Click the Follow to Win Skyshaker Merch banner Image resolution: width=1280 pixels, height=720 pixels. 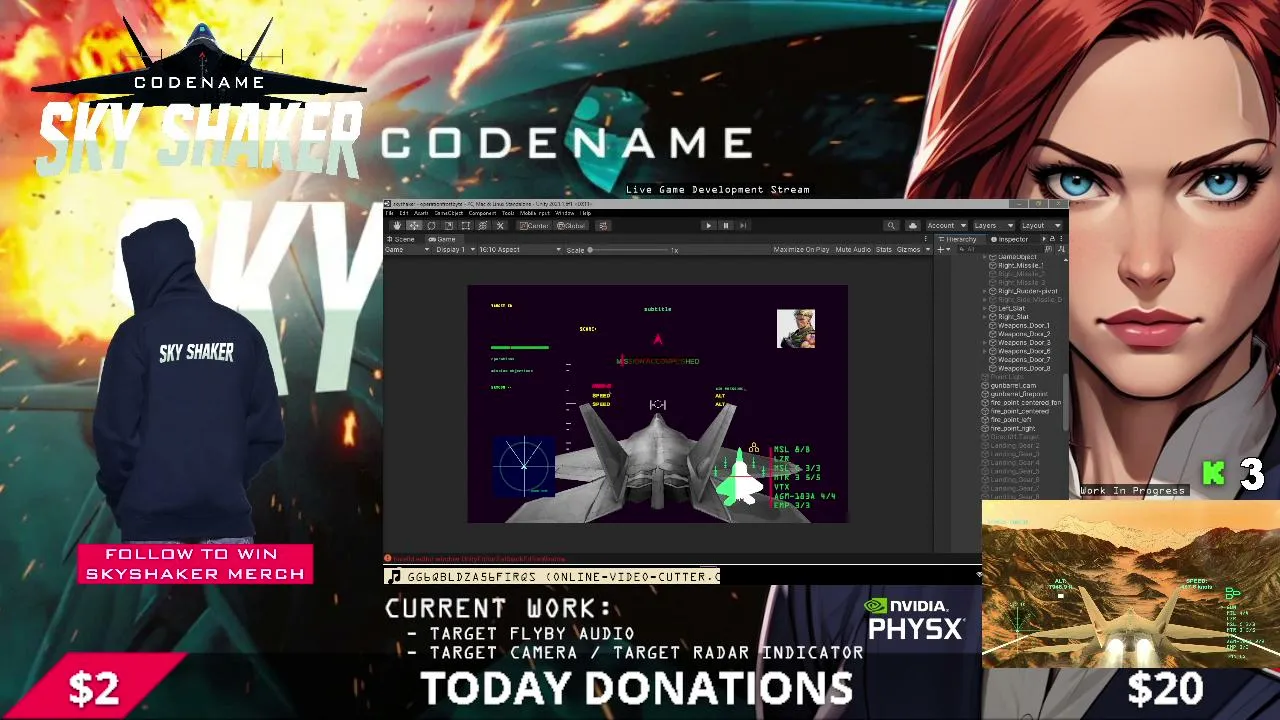195,564
